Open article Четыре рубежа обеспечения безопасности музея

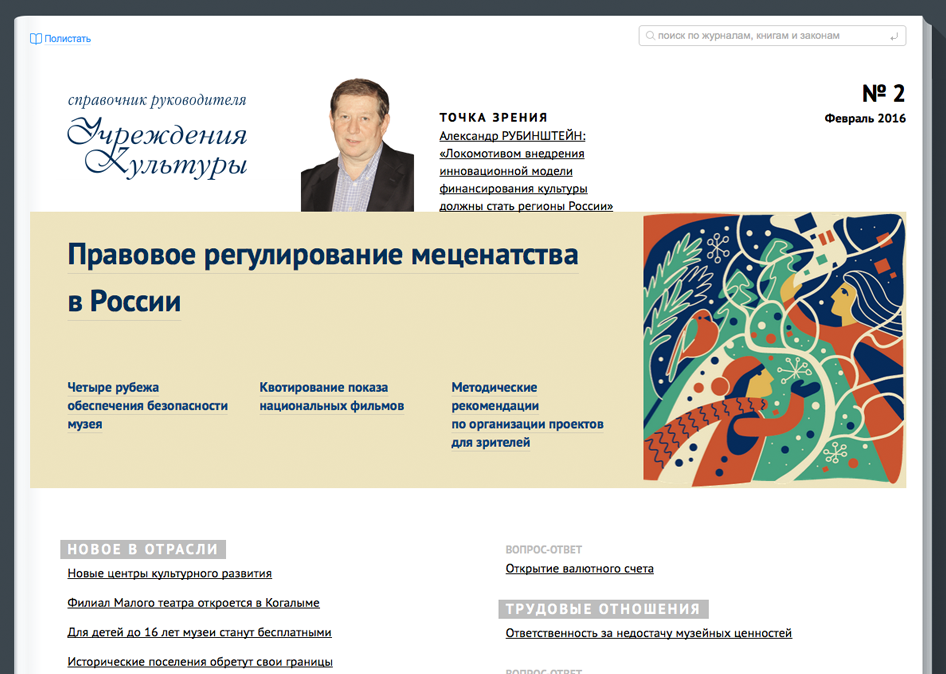pyautogui.click(x=147, y=405)
